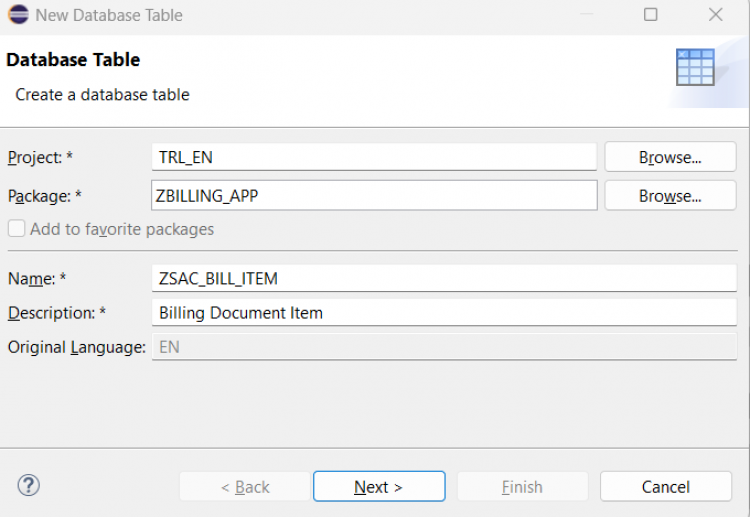Open help with the question mark icon
Image resolution: width=750 pixels, height=517 pixels.
click(29, 486)
